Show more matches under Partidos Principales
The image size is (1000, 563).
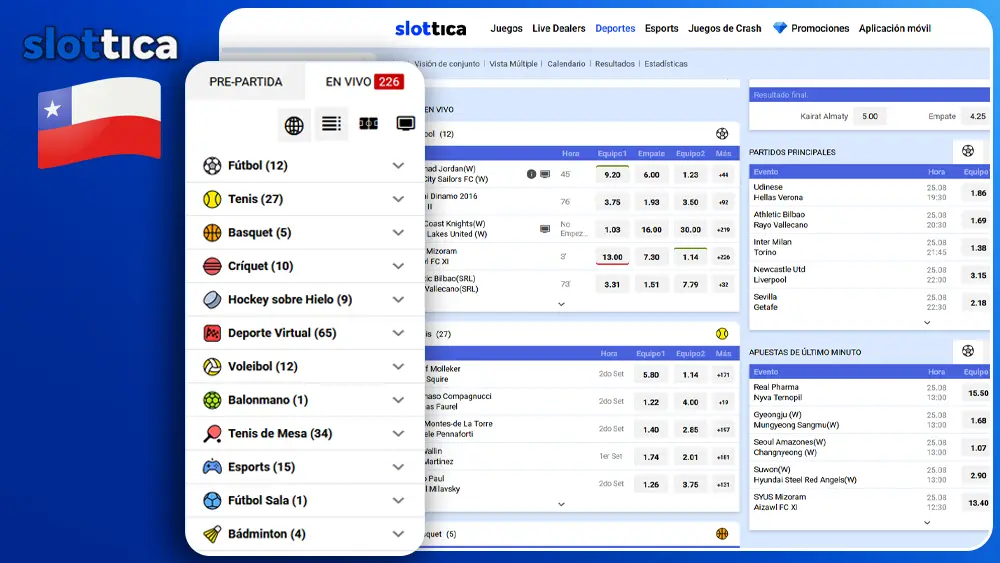click(927, 322)
